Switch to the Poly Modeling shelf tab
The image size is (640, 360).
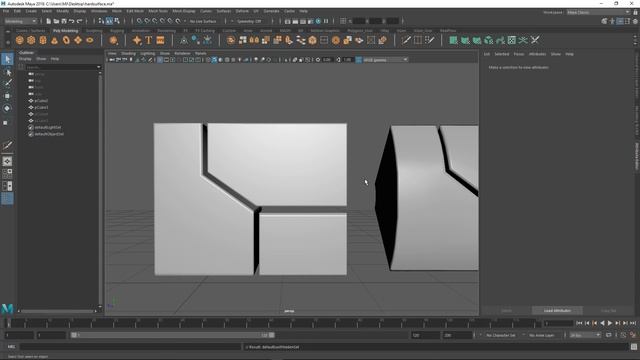(x=65, y=31)
